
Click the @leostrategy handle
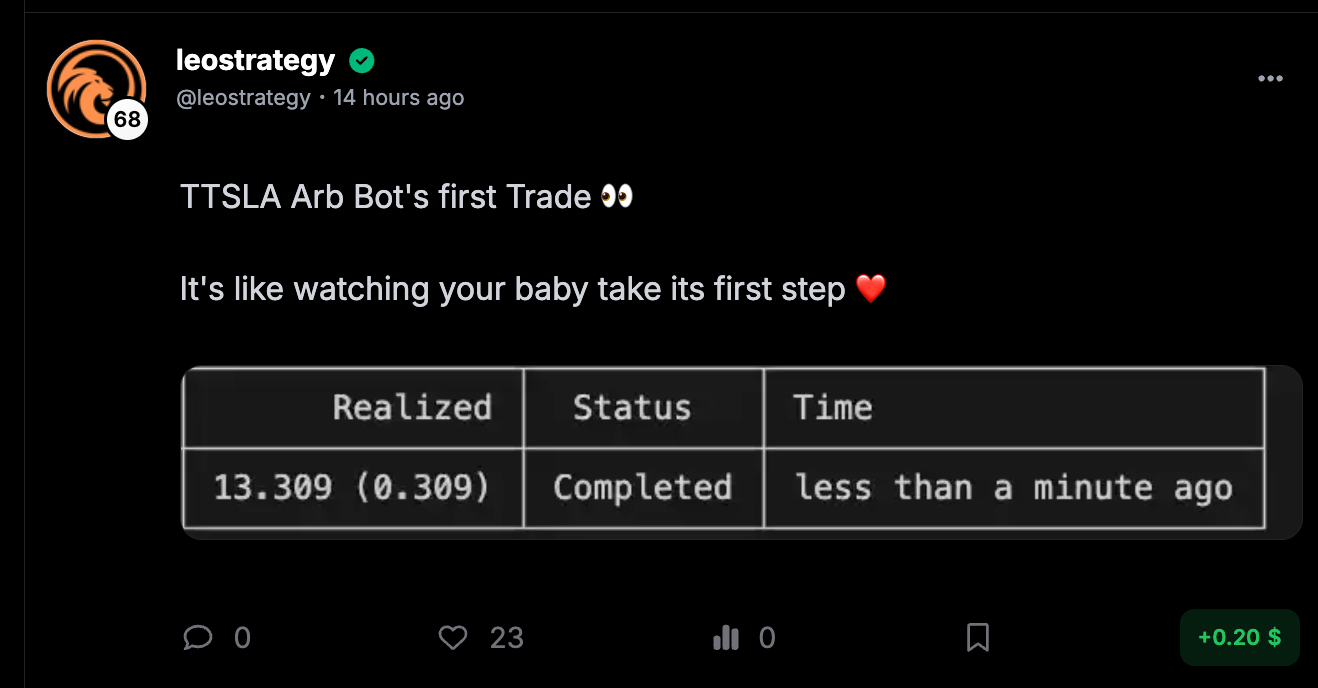[243, 97]
